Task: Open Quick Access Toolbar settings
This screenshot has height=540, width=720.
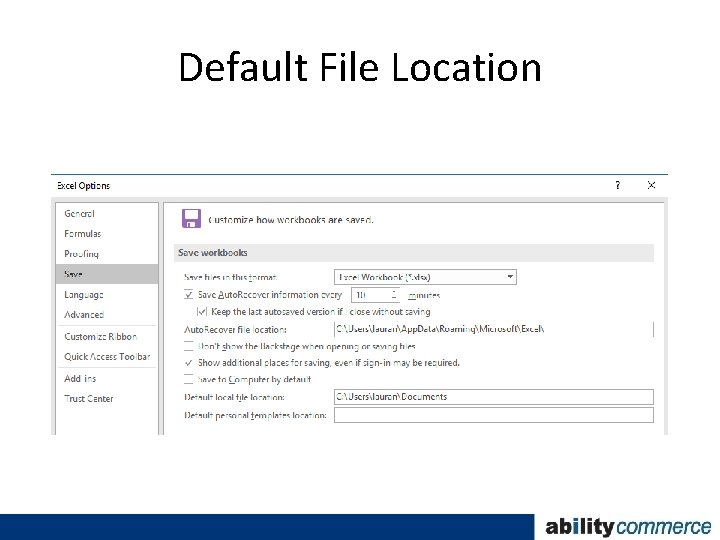Action: (x=107, y=357)
